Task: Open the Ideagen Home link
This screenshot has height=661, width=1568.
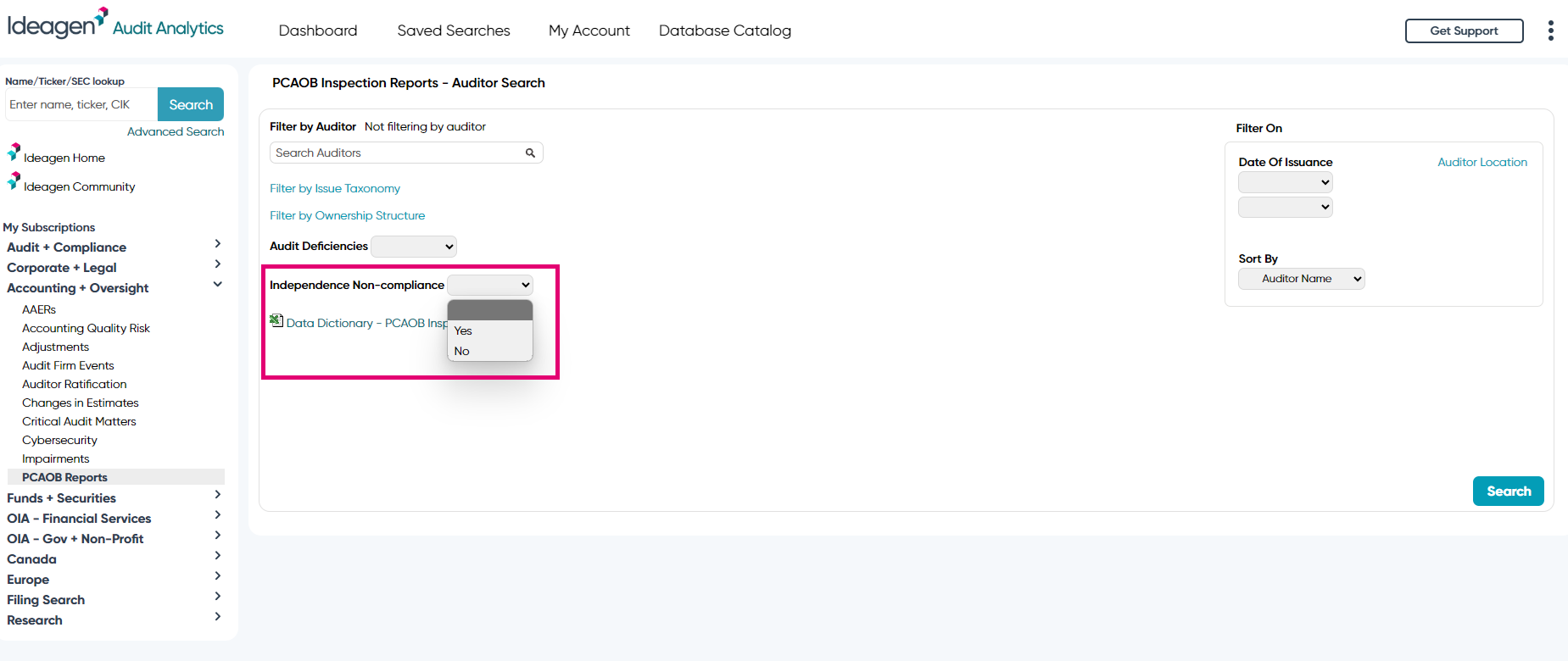Action: point(64,158)
